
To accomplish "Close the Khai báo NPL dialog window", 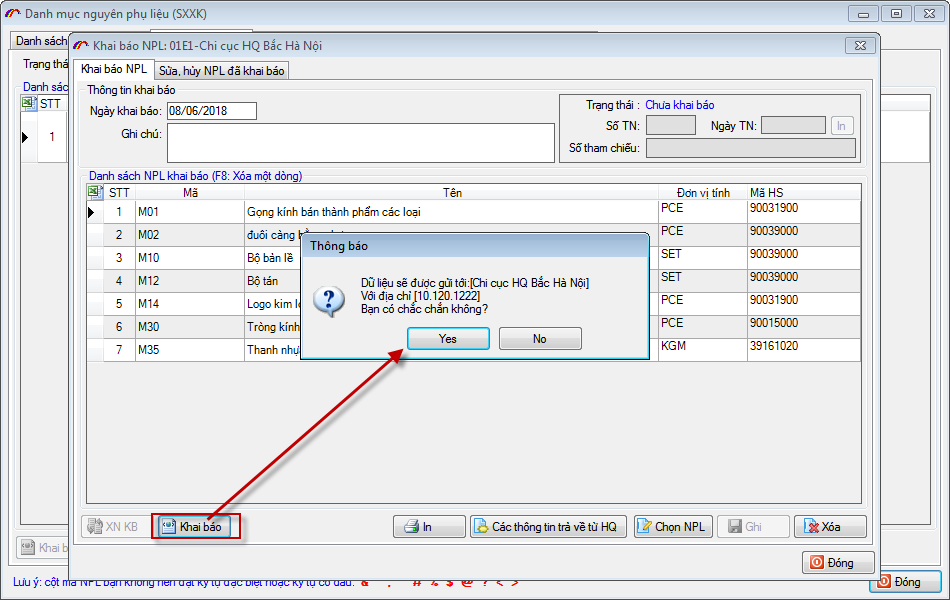I will click(859, 45).
